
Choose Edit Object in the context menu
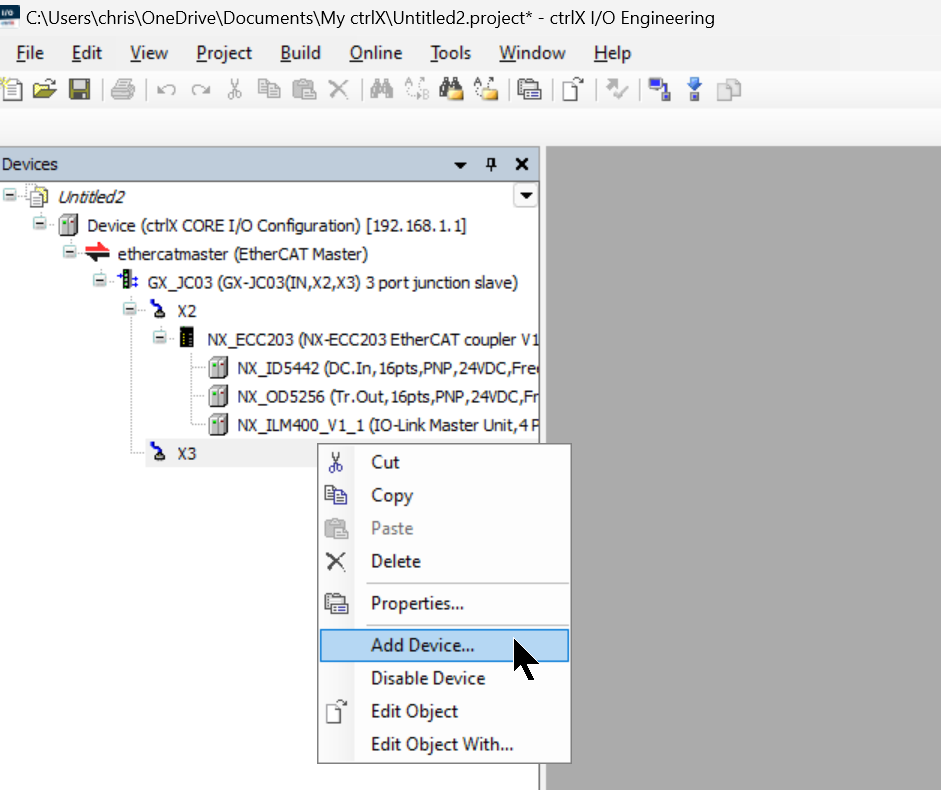(x=444, y=711)
